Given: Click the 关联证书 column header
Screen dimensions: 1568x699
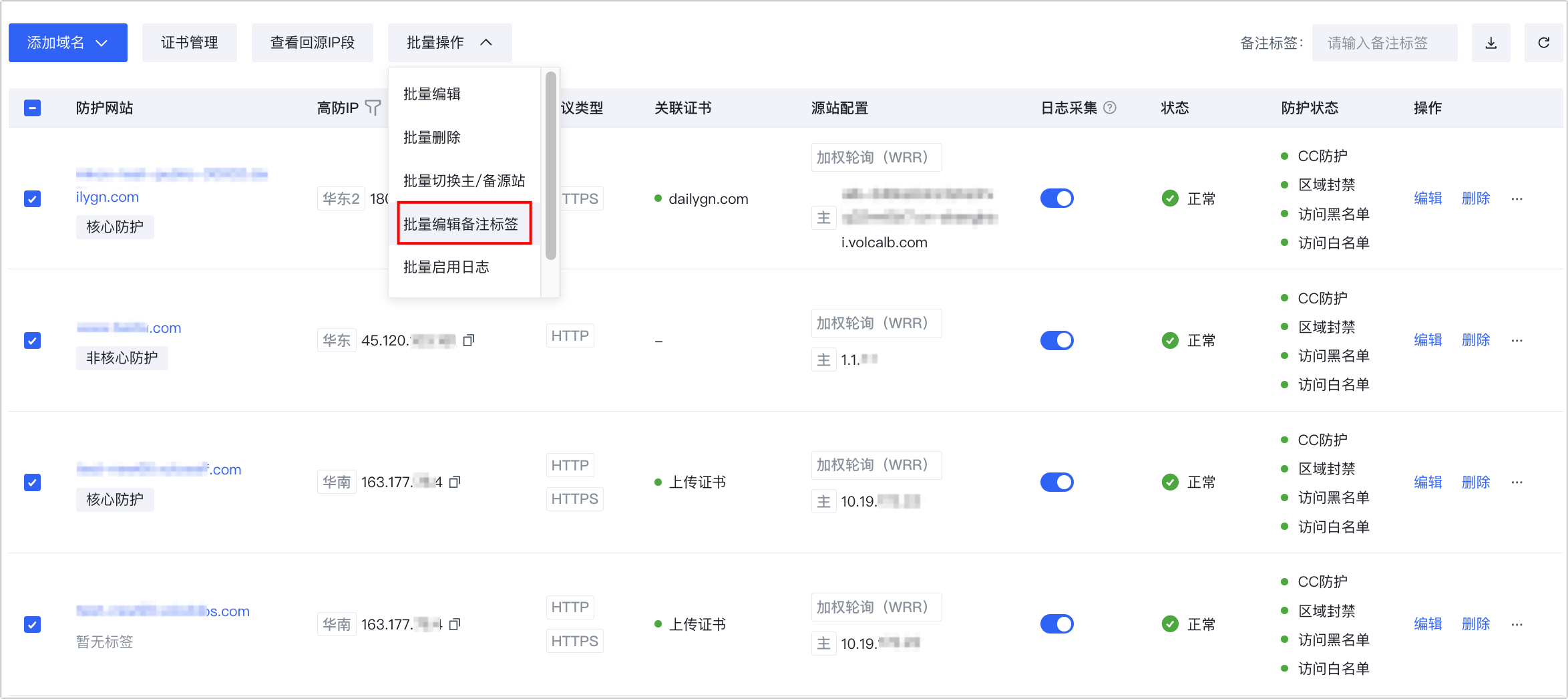Looking at the screenshot, I should [x=682, y=108].
